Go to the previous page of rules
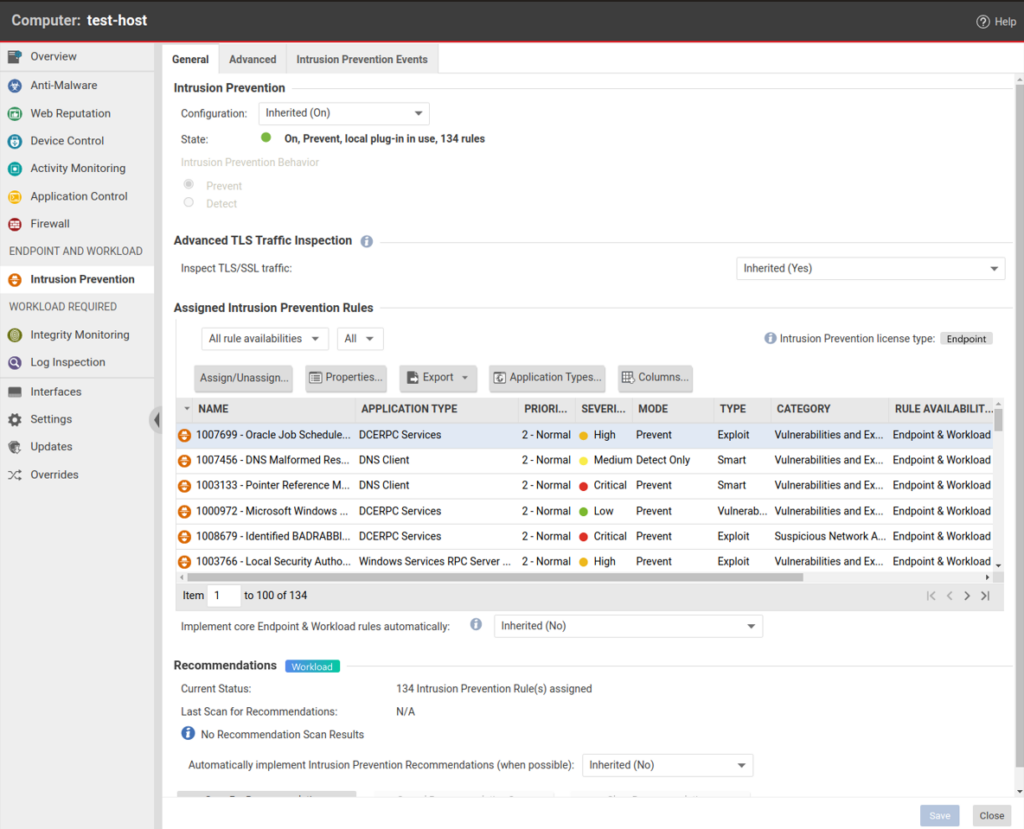This screenshot has width=1024, height=829. click(950, 596)
